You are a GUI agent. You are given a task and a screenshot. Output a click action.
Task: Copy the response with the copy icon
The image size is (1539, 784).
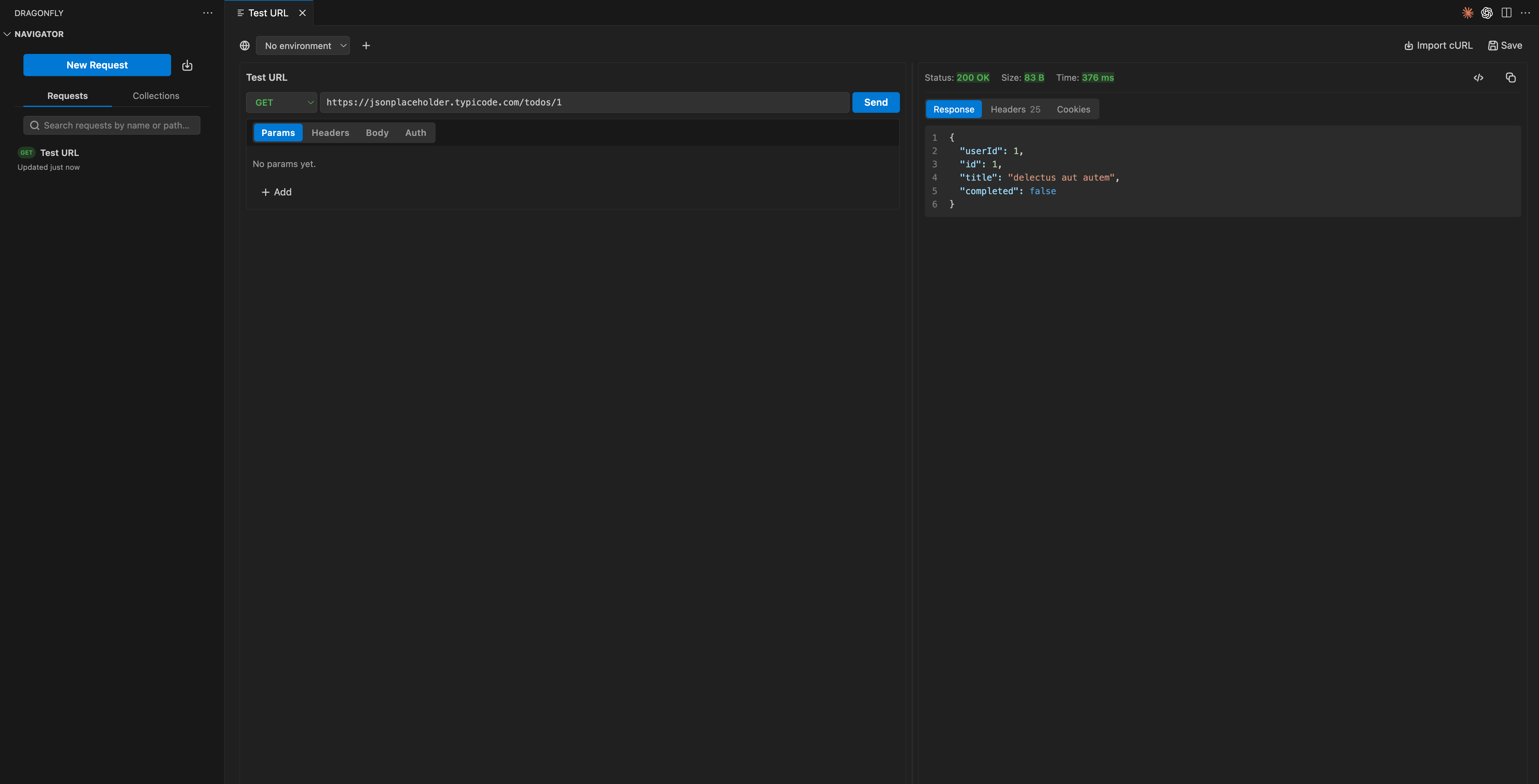pyautogui.click(x=1510, y=78)
